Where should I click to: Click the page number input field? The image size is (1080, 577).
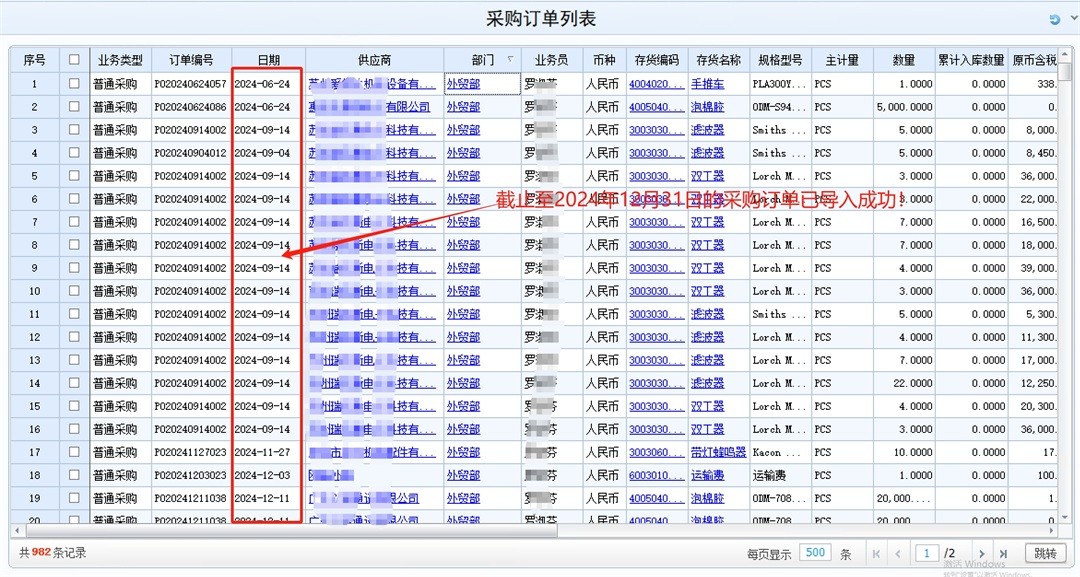tap(928, 553)
